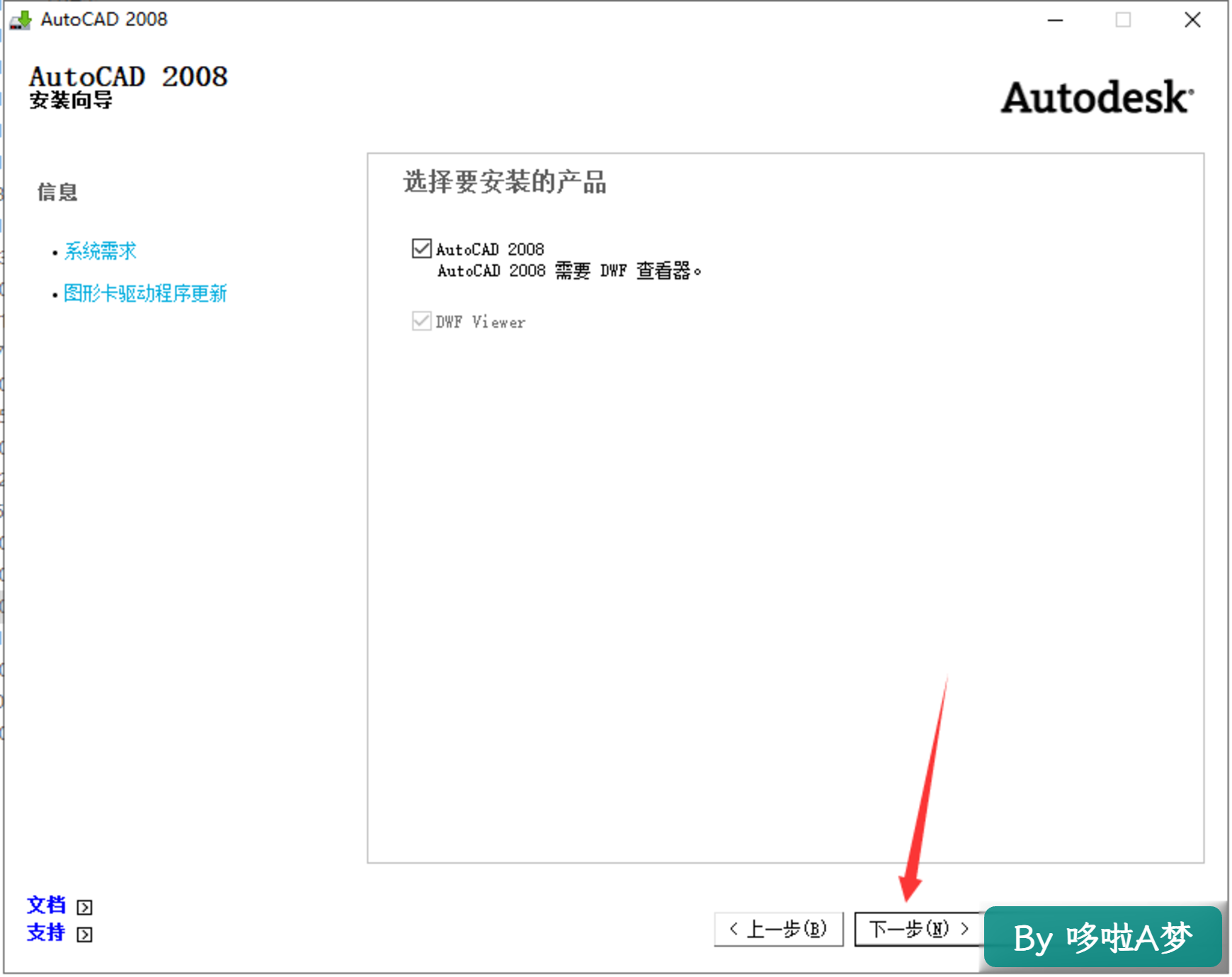Screen dimensions: 1232x977
Task: Click the 信息 sidebar heading
Action: (x=57, y=192)
